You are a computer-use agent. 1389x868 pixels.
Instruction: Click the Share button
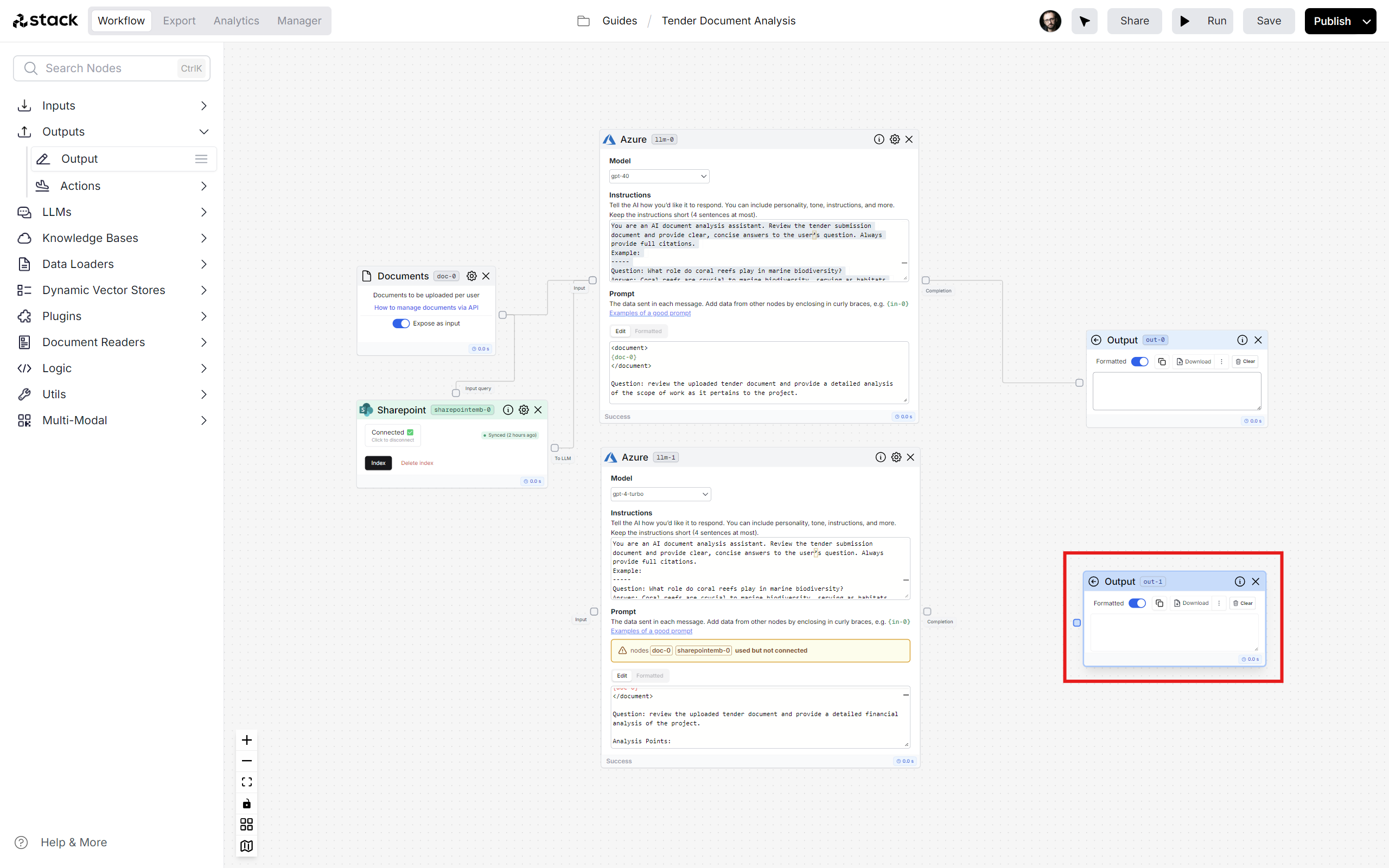tap(1135, 21)
